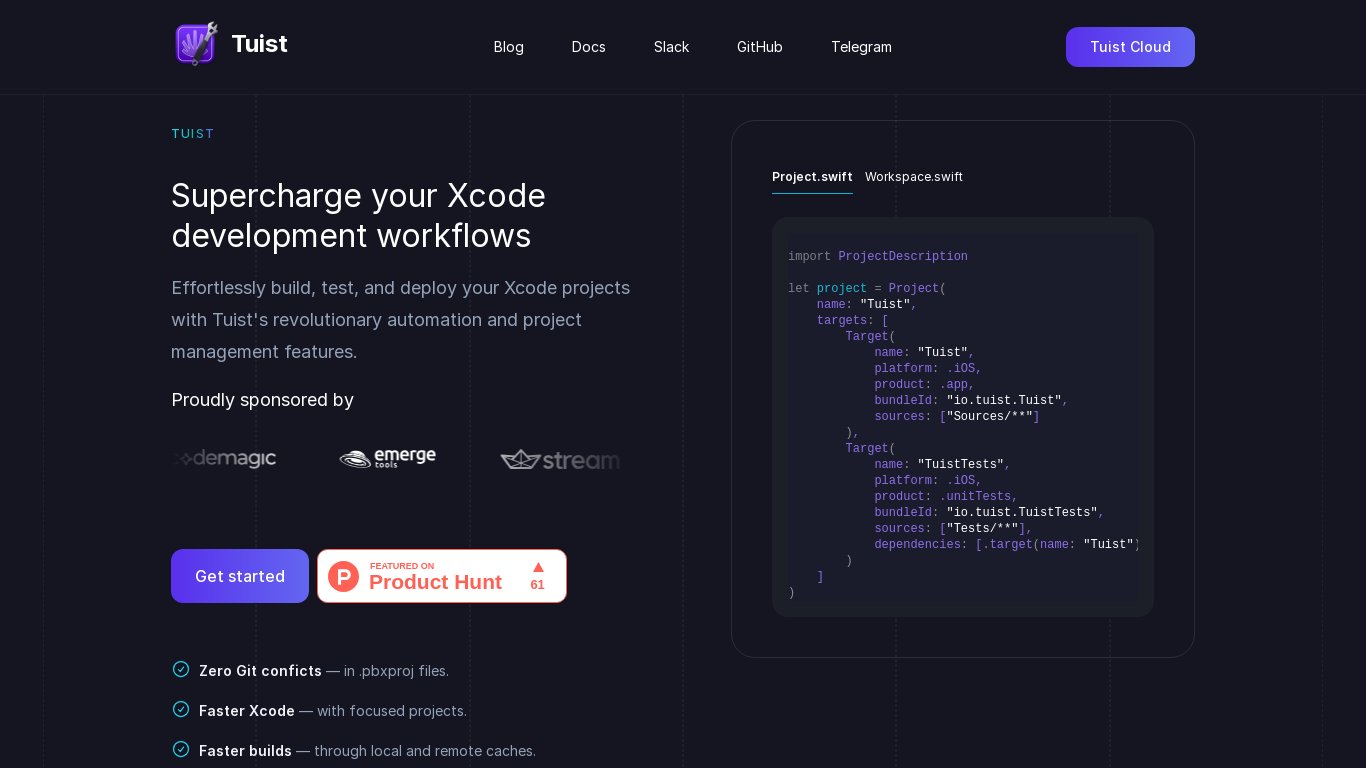Click the "Effortlessly build, test, and deploy" paragraph
Screen dimensions: 1366x768
click(401, 320)
